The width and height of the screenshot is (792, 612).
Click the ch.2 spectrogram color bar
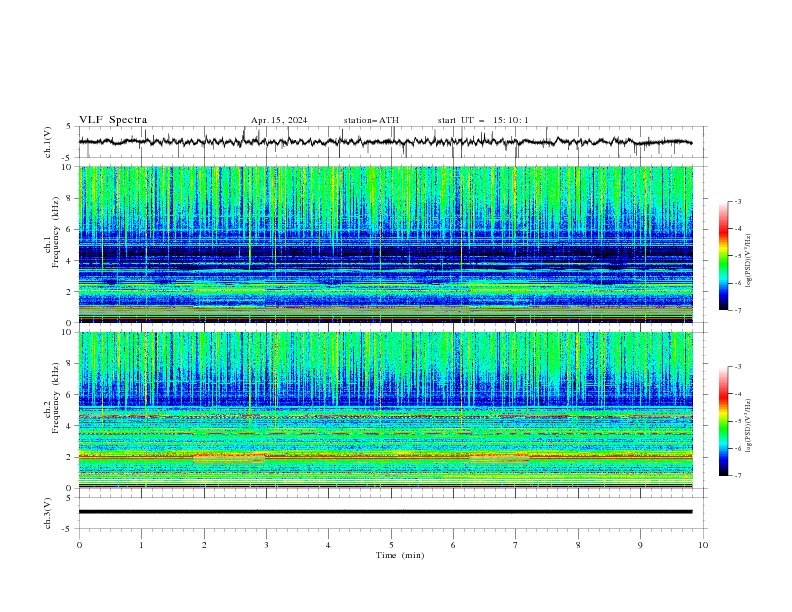724,421
